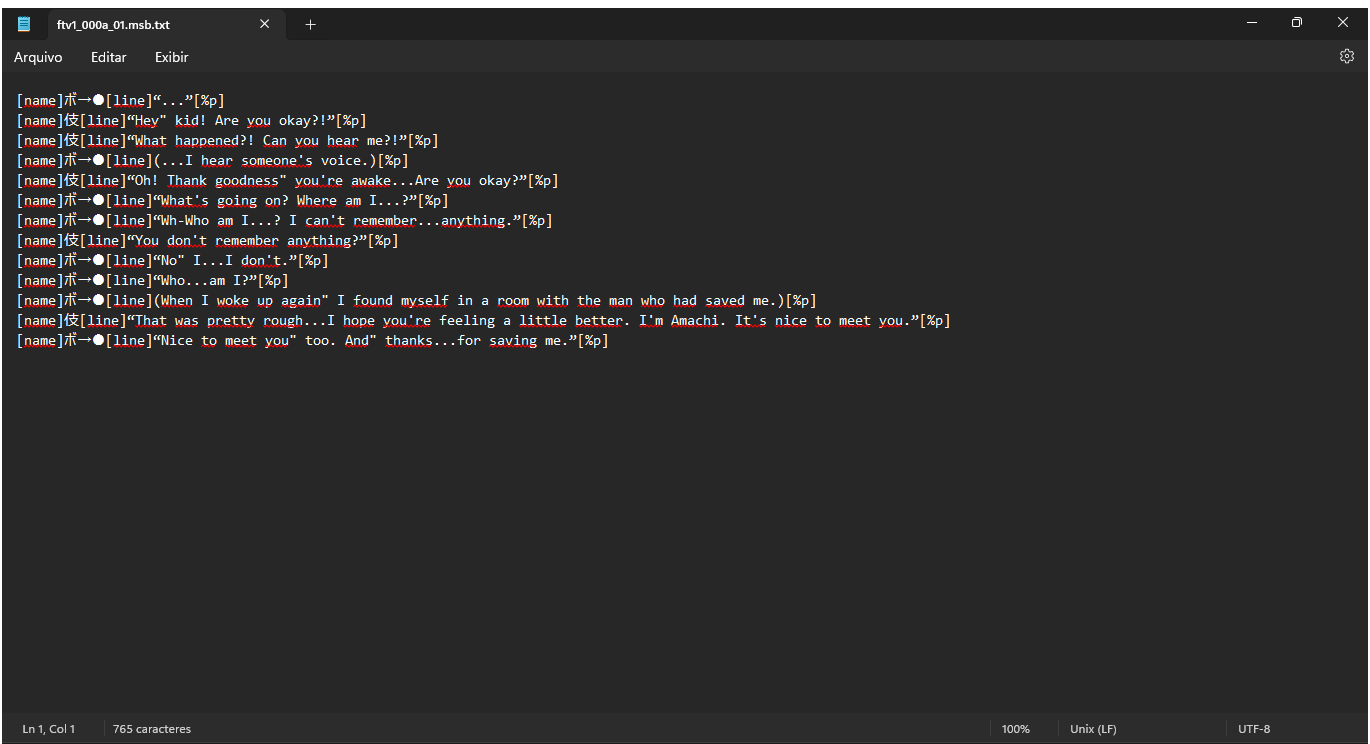
Task: Click the 765 caracteres count in status bar
Action: point(152,729)
